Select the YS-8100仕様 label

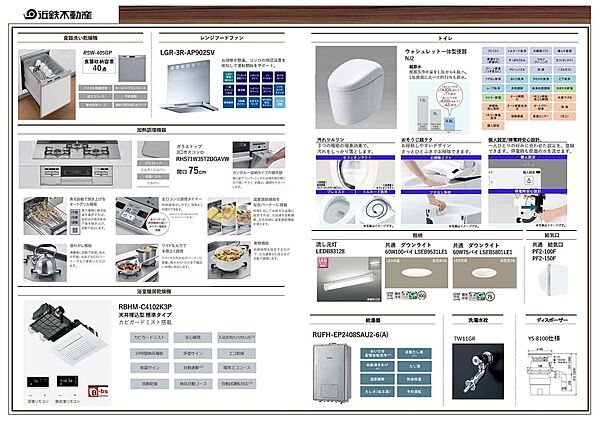coord(543,338)
